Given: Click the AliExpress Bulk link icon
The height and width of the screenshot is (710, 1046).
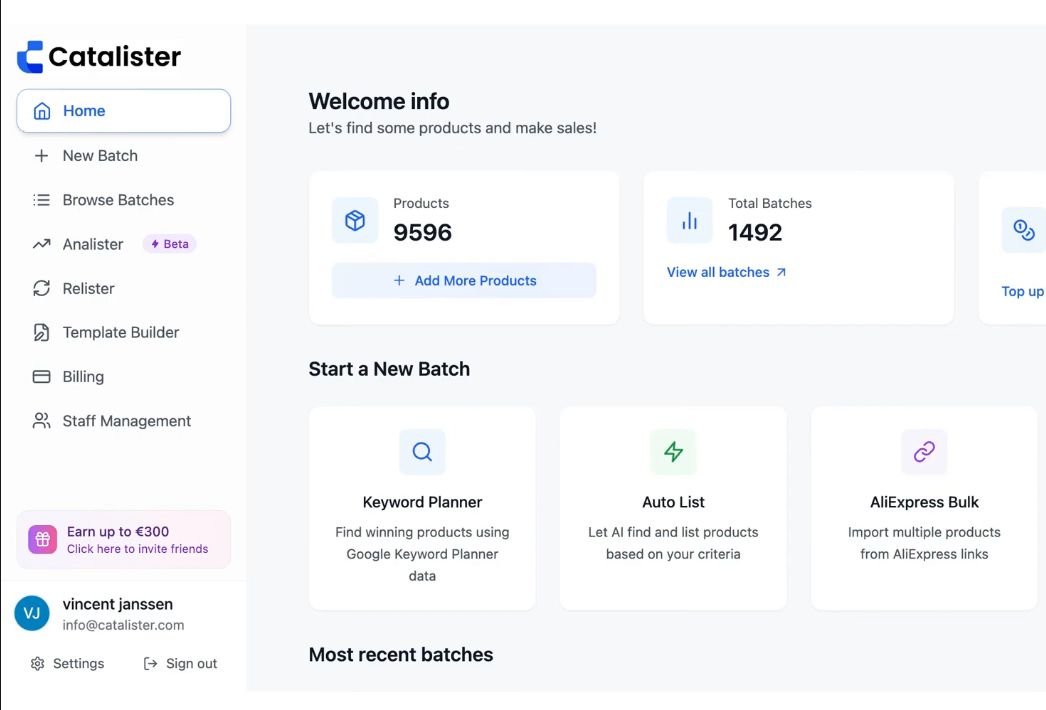Looking at the screenshot, I should (924, 452).
